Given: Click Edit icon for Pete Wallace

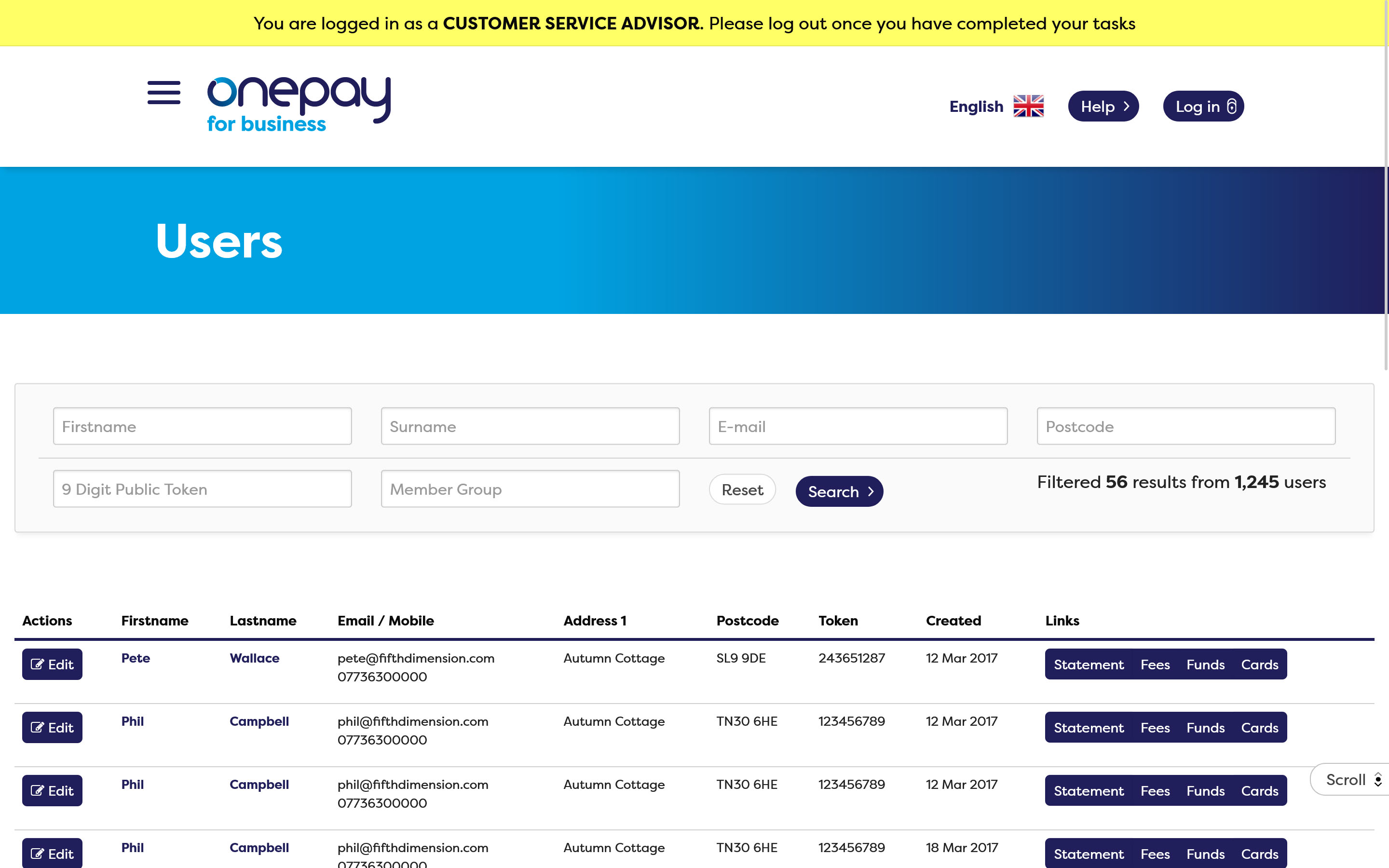Looking at the screenshot, I should coord(52,664).
